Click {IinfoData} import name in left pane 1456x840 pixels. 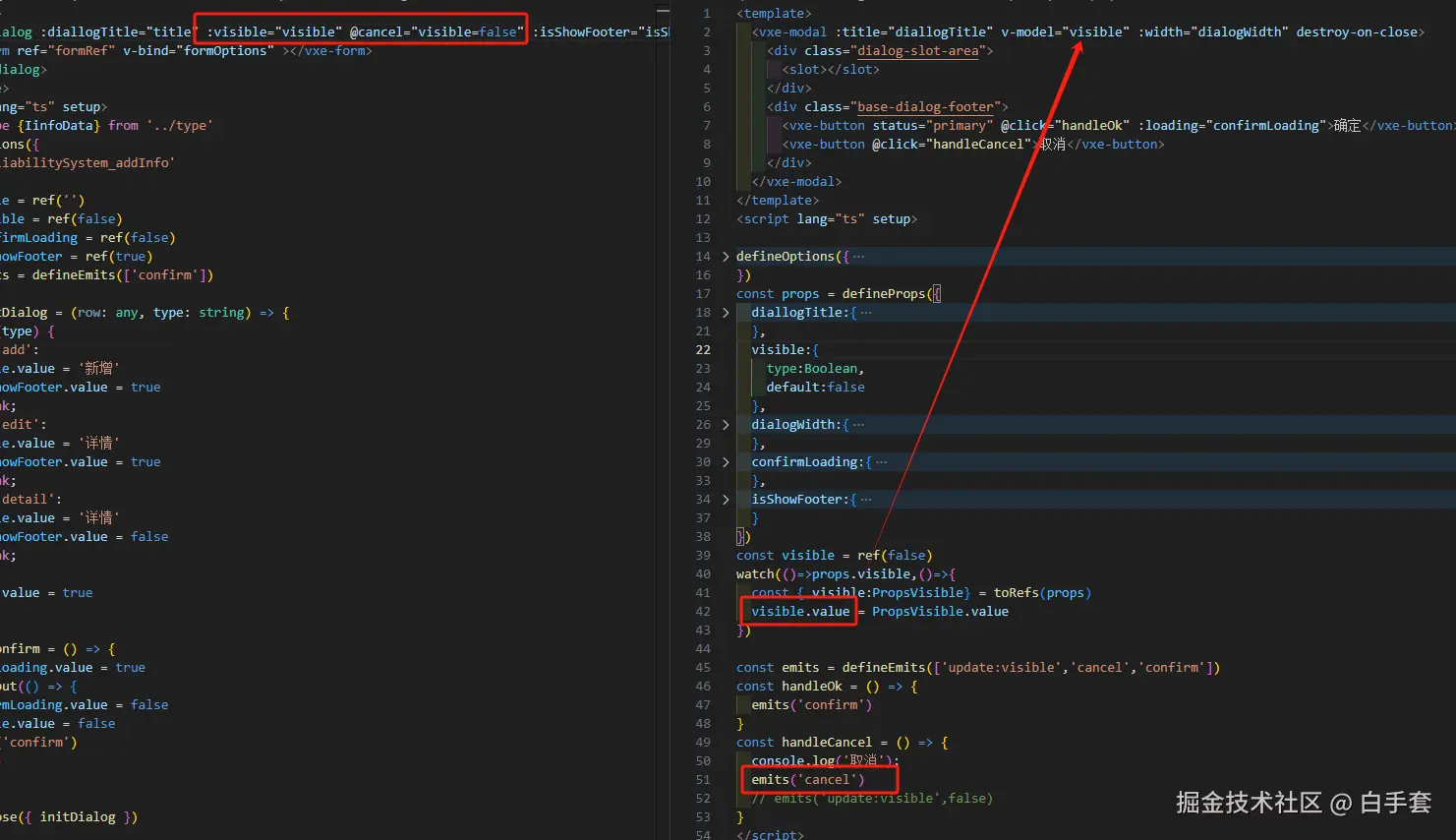pyautogui.click(x=58, y=126)
